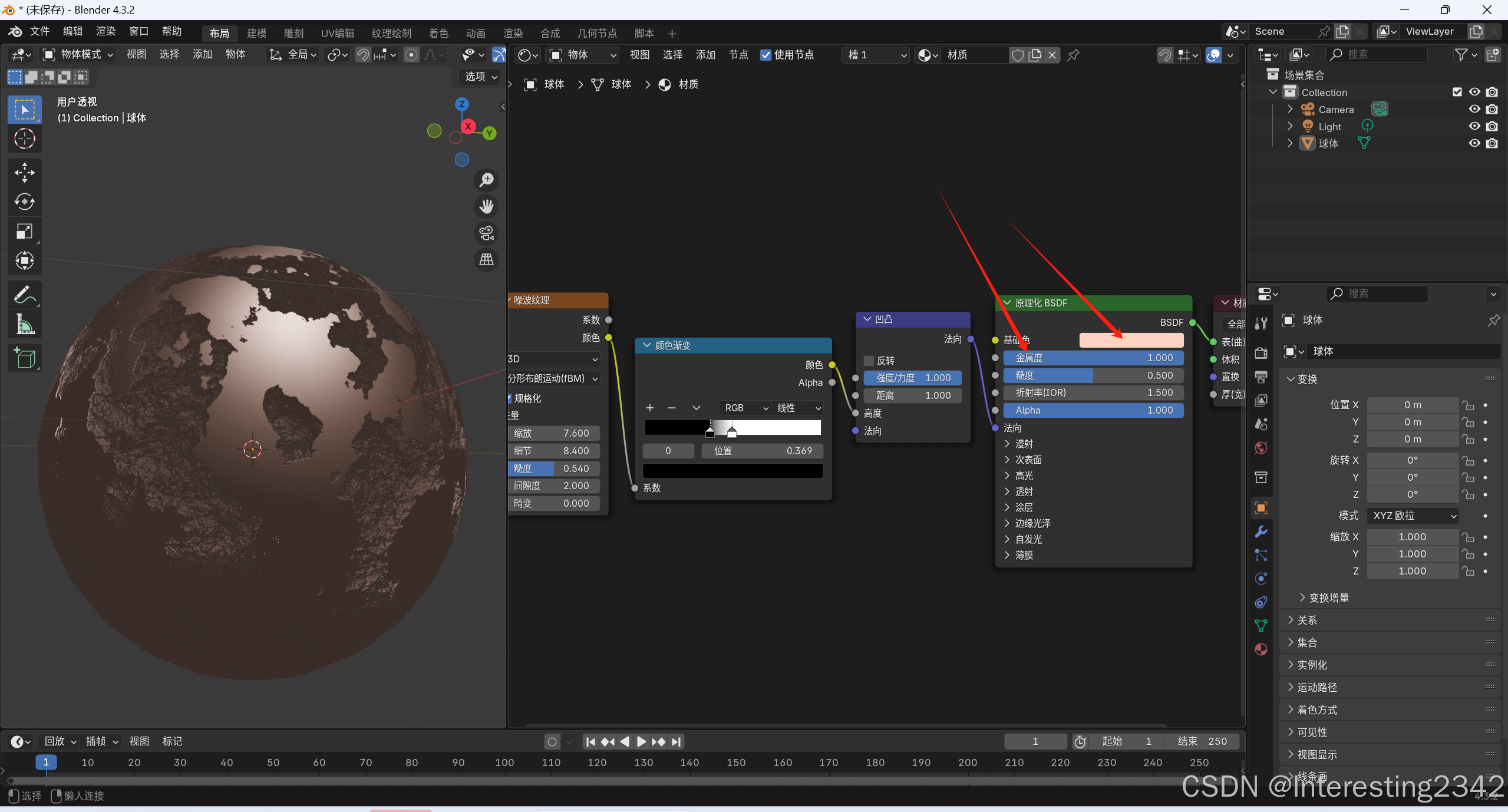Toggle camera view in viewport
Screen dimensions: 1508x812
486,233
